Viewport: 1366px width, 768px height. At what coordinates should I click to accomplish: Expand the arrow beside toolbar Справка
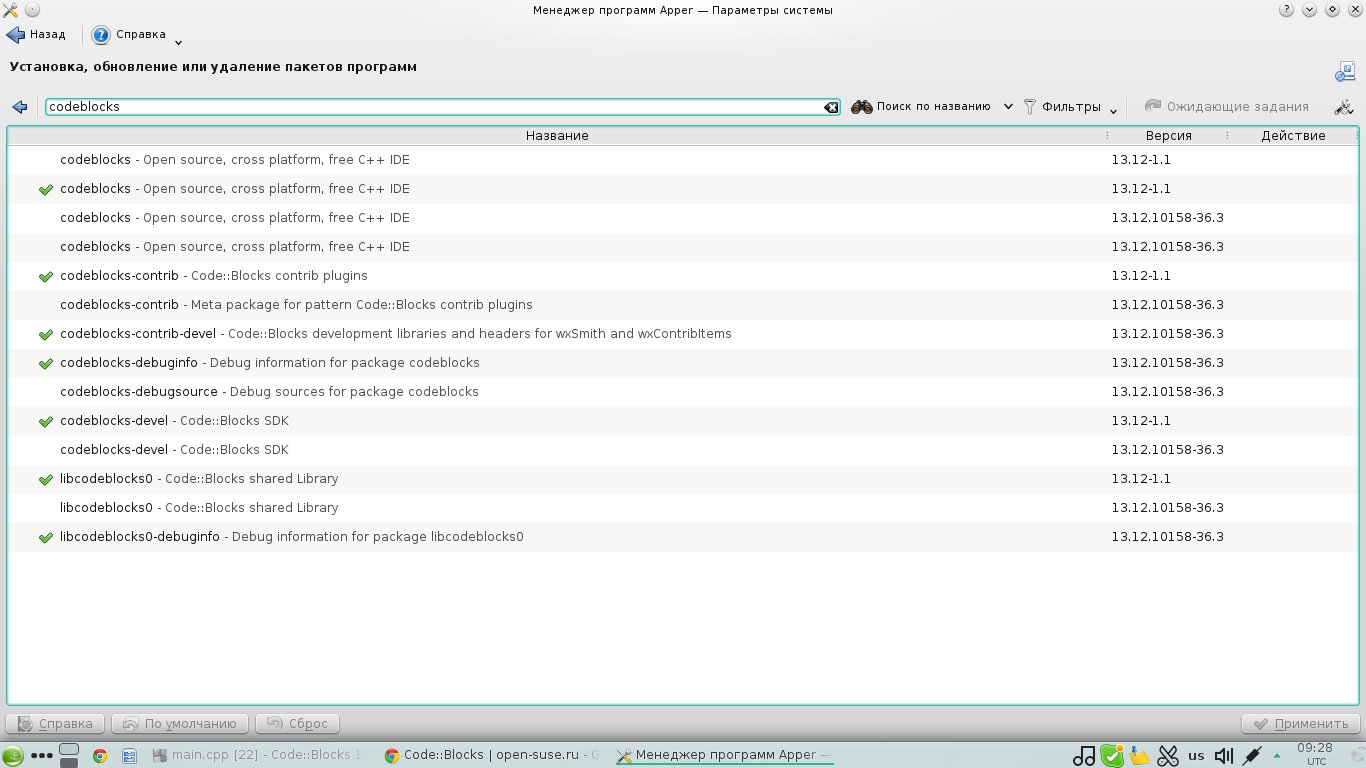point(178,42)
